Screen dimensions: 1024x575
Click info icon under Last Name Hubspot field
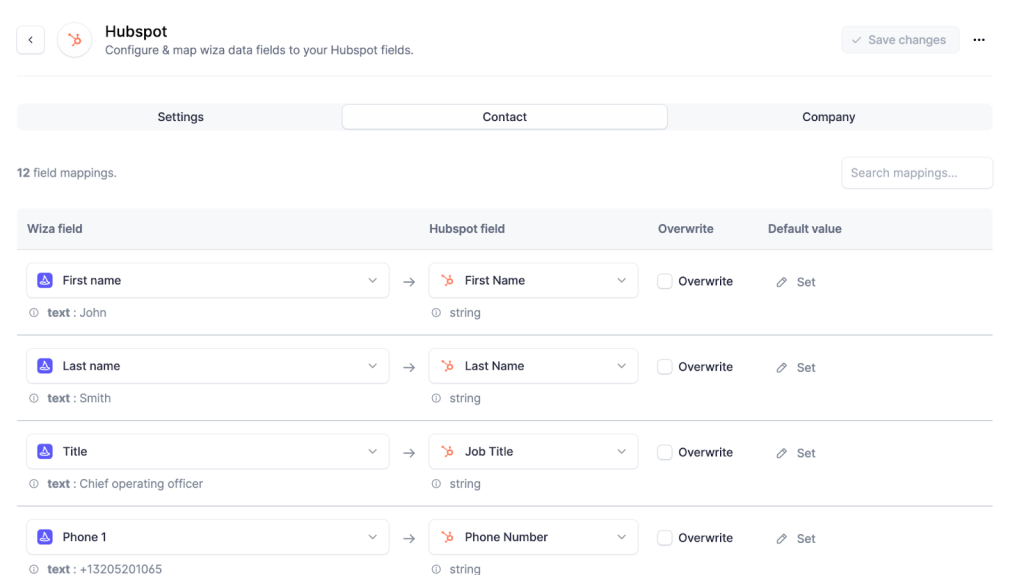[x=436, y=398]
